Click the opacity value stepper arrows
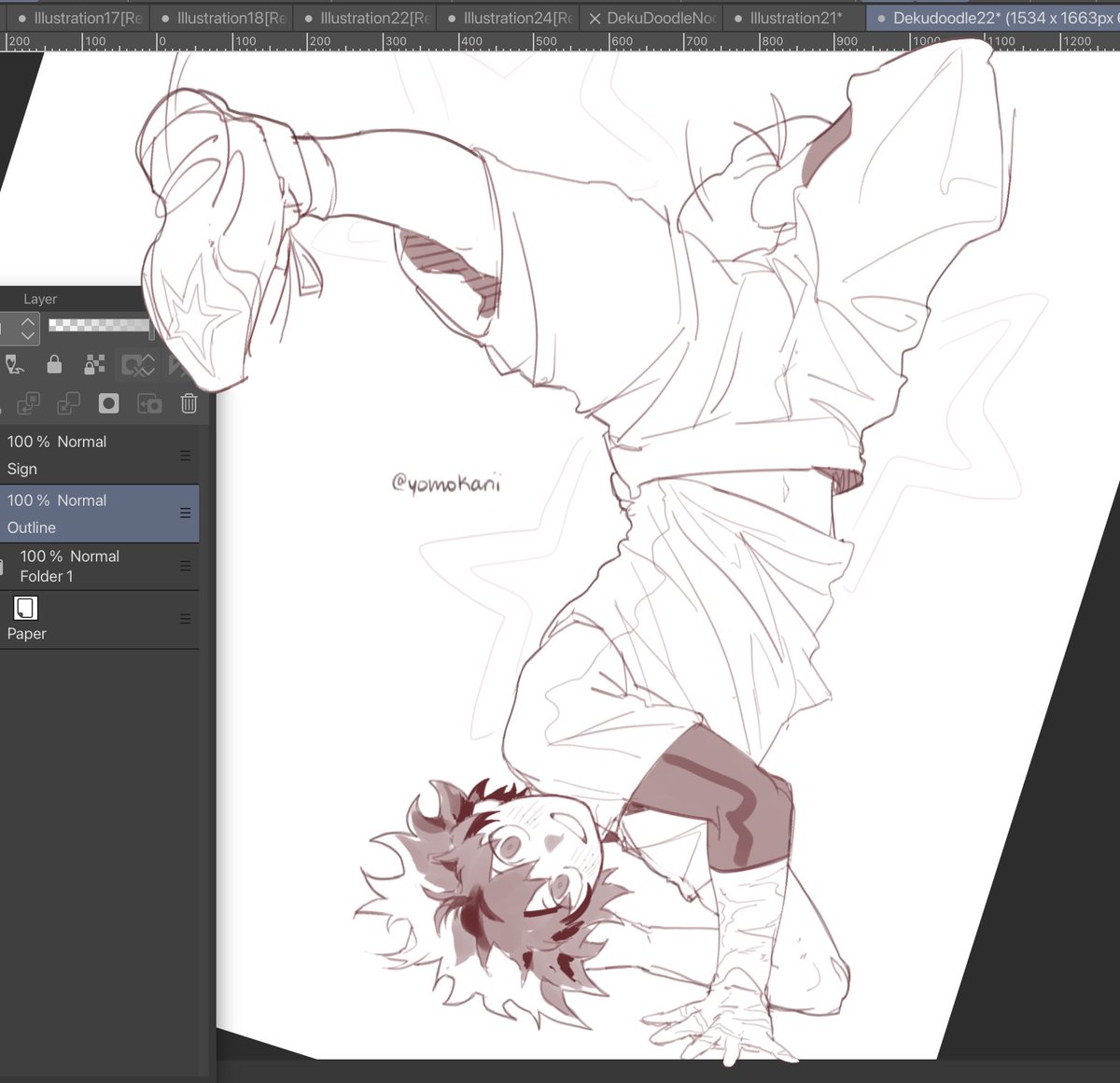 [x=28, y=328]
